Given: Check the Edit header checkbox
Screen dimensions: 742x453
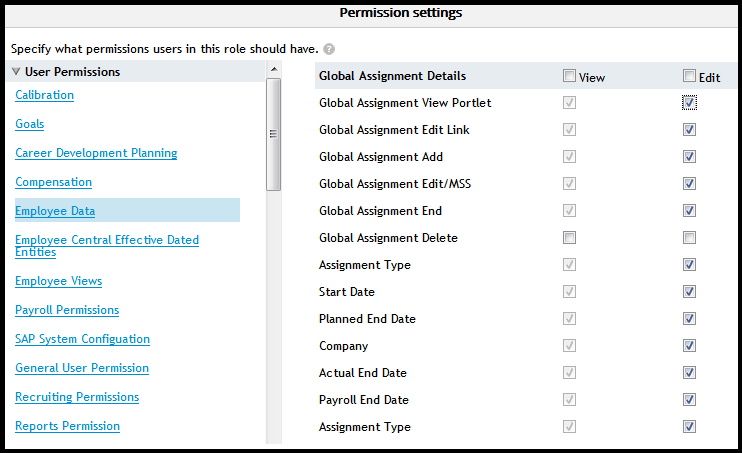Looking at the screenshot, I should pos(689,76).
